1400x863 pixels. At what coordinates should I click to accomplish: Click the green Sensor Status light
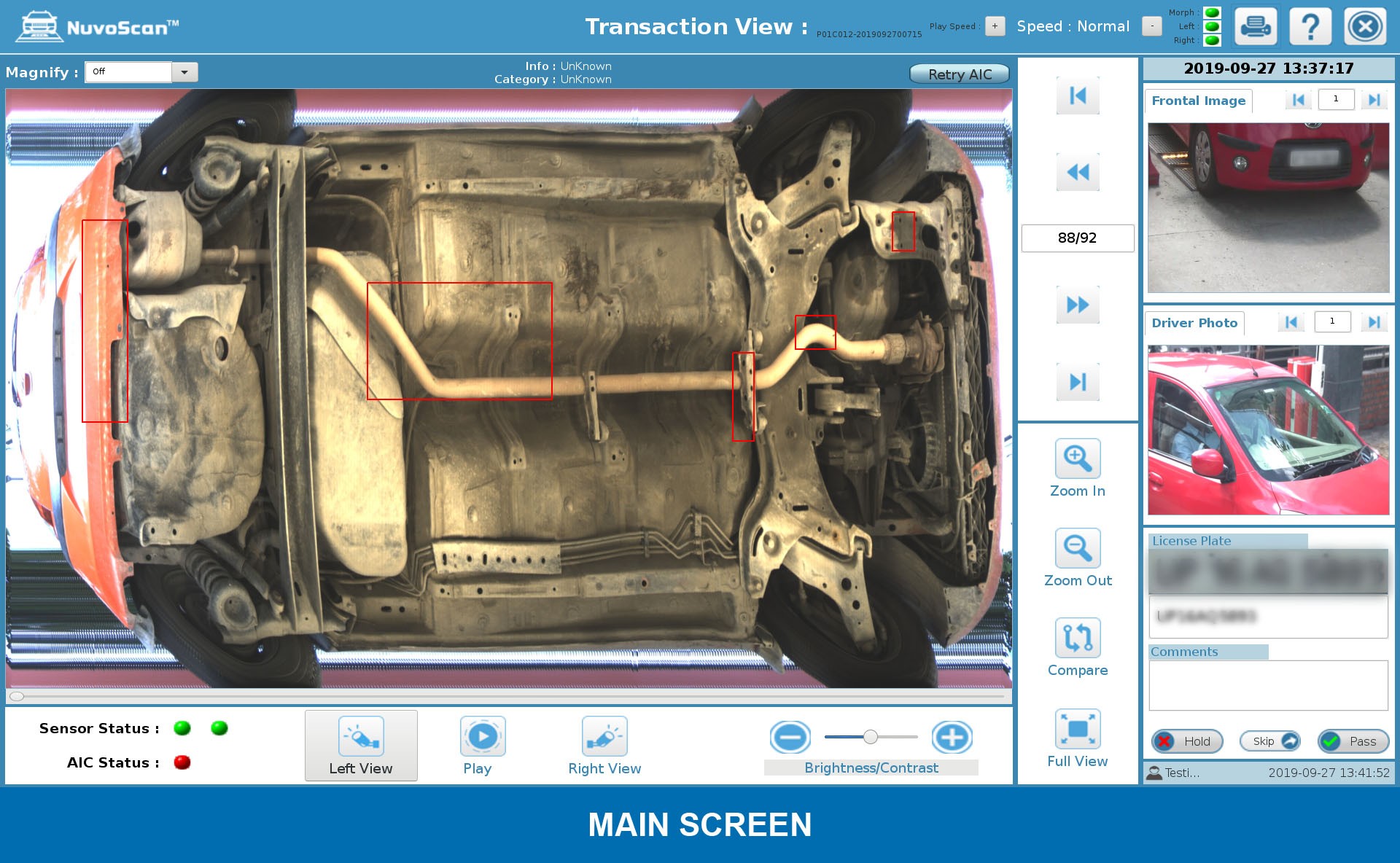point(182,727)
